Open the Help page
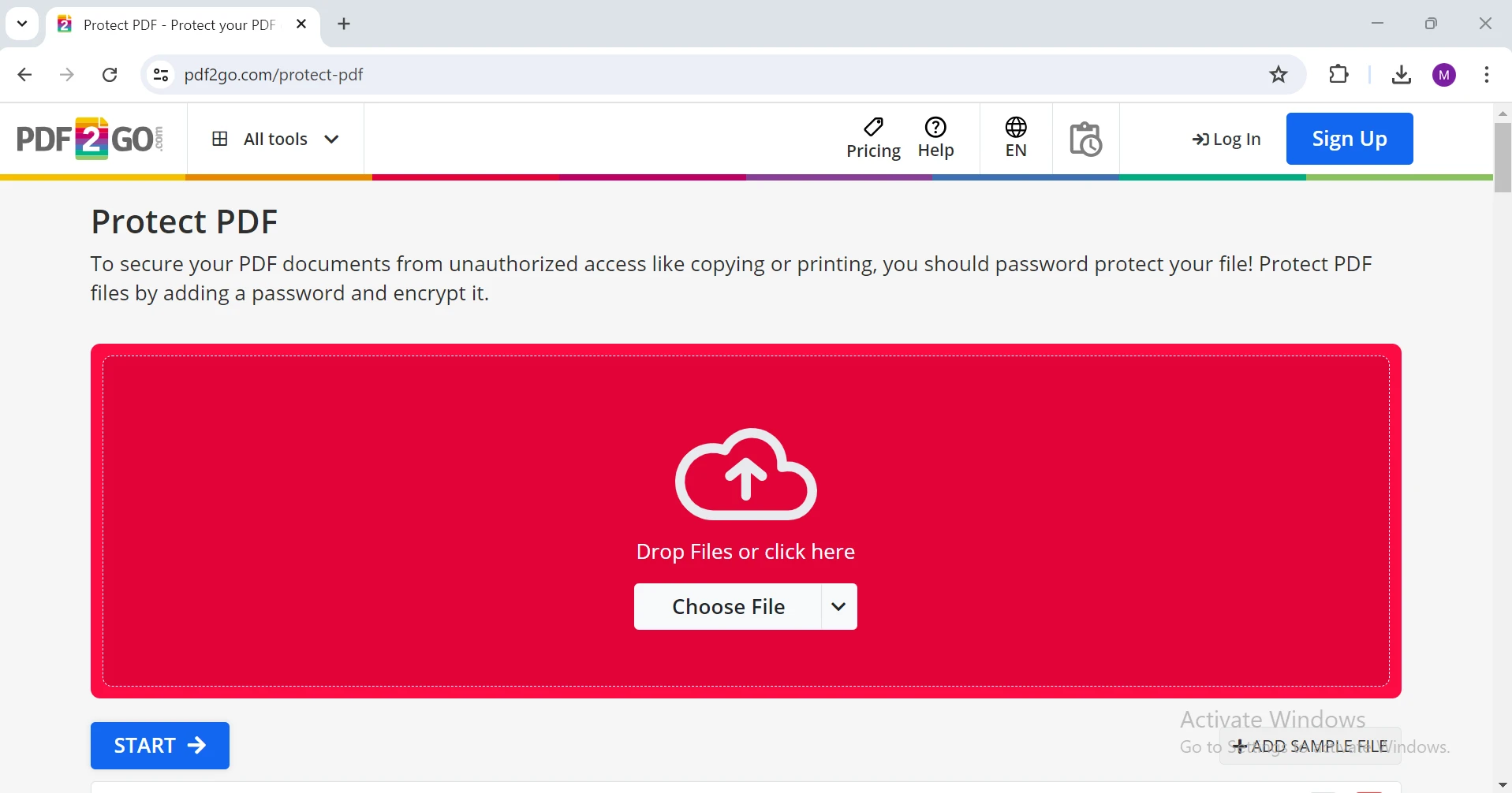 coord(935,139)
